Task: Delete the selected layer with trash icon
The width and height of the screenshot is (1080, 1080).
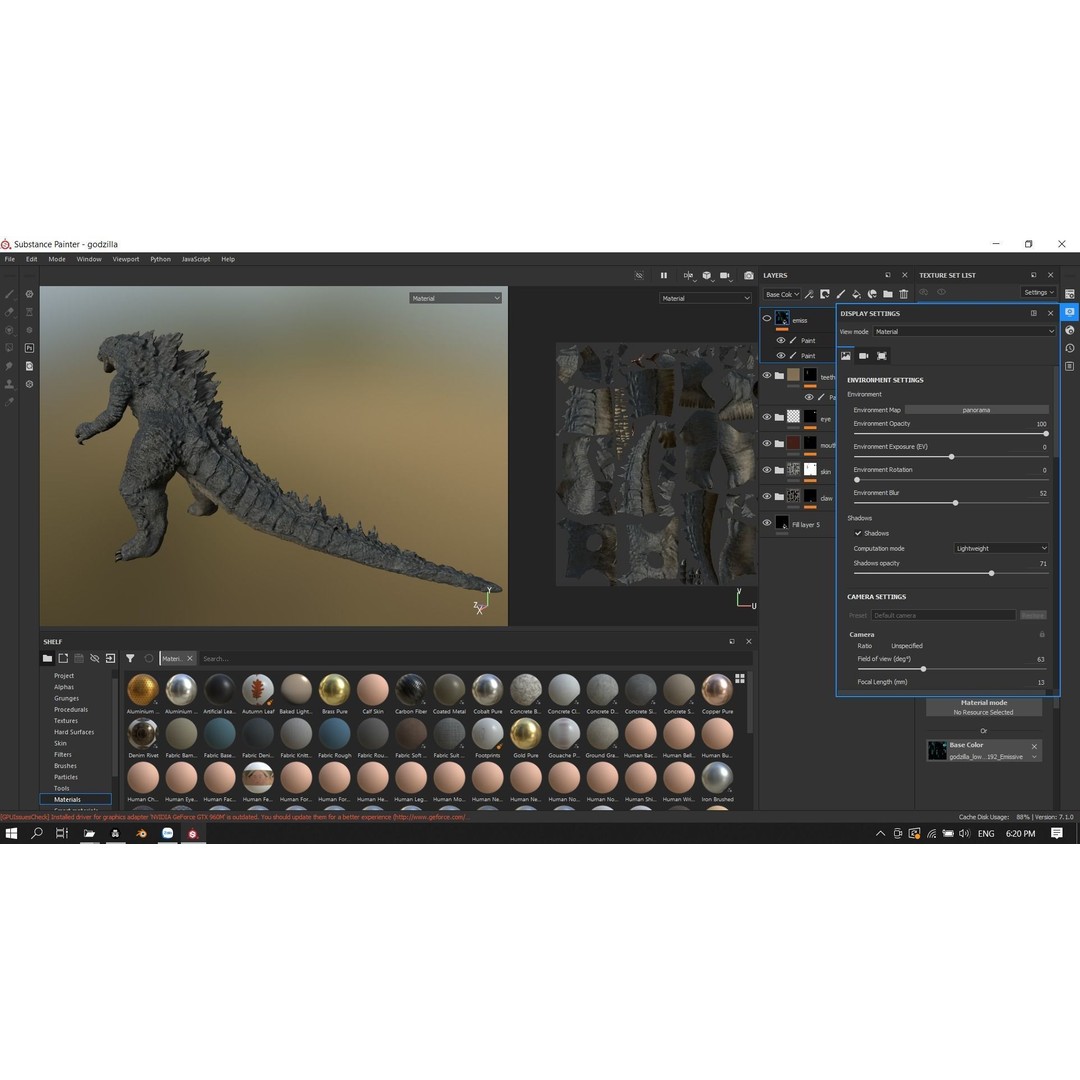Action: click(x=904, y=294)
